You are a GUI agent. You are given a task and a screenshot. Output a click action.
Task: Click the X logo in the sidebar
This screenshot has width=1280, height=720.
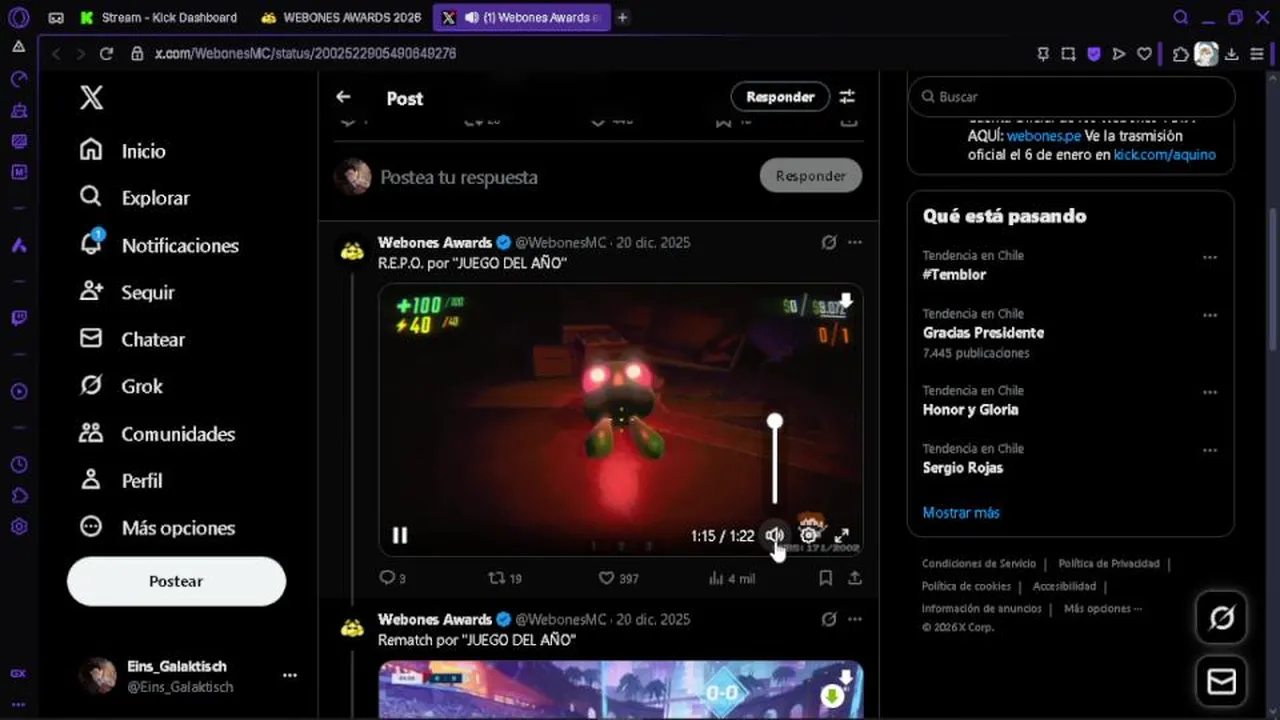(x=91, y=97)
